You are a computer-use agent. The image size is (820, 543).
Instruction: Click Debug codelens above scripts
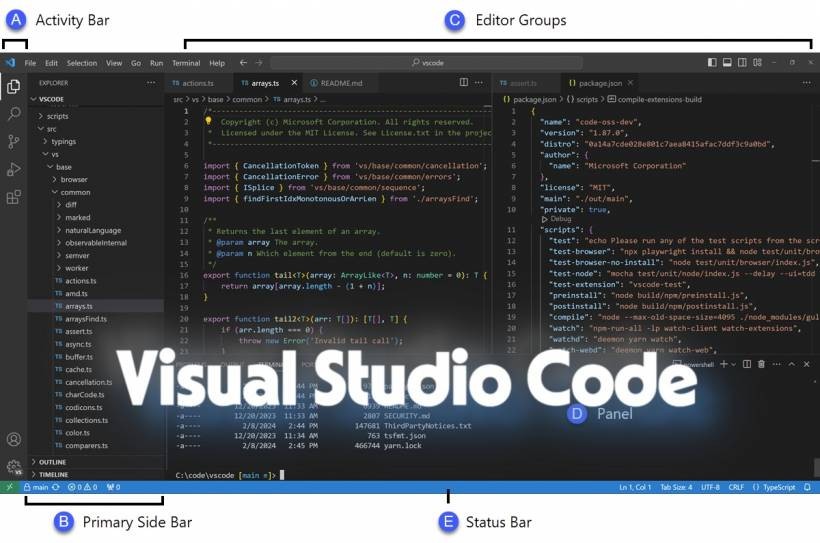tap(557, 219)
